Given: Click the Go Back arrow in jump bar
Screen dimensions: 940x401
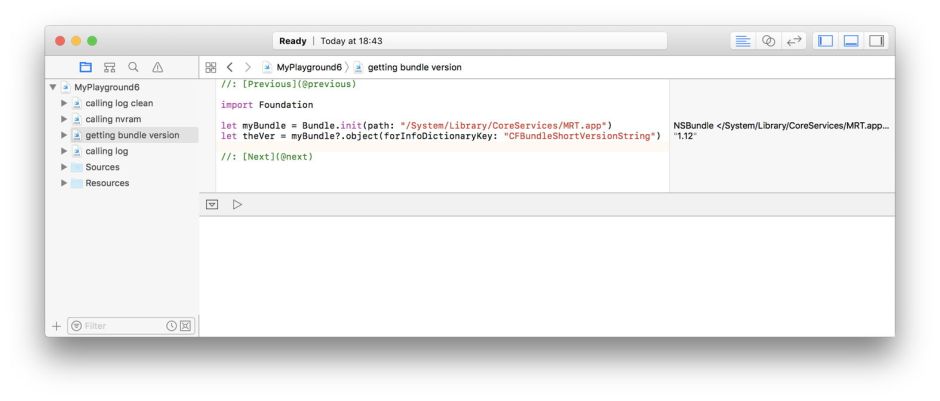Looking at the screenshot, I should pos(230,67).
